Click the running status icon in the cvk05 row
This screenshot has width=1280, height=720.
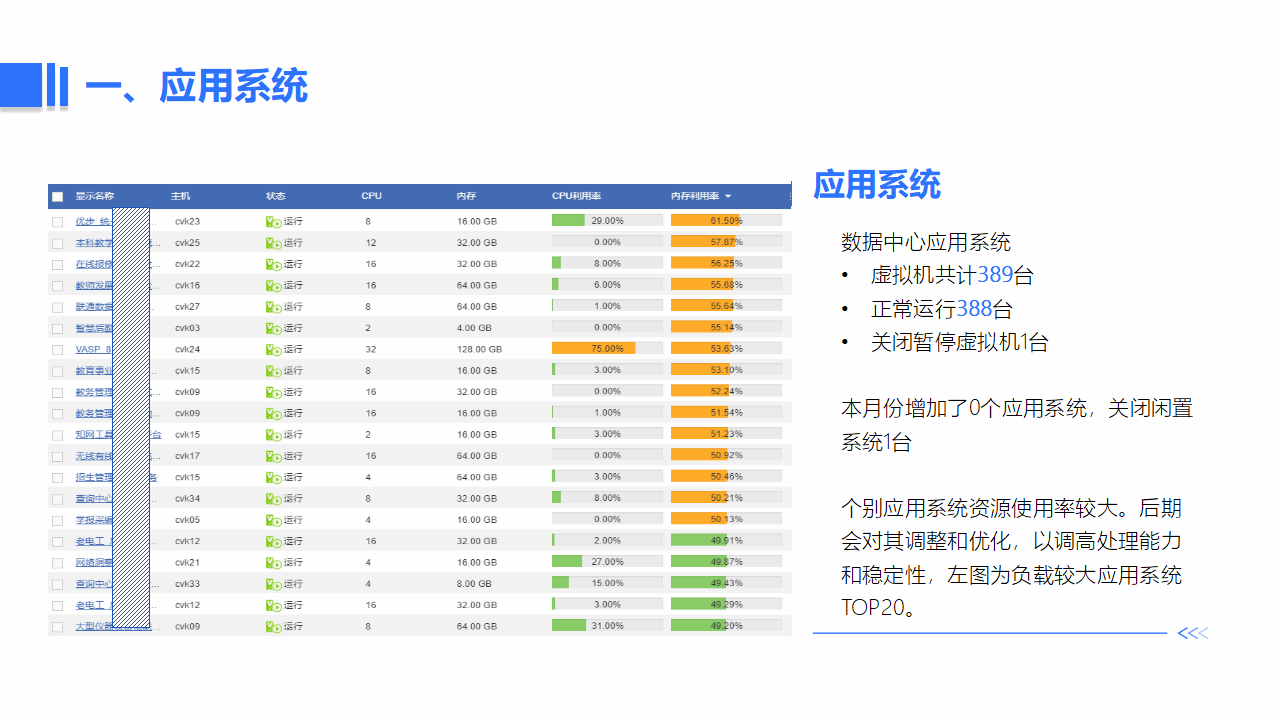click(273, 520)
